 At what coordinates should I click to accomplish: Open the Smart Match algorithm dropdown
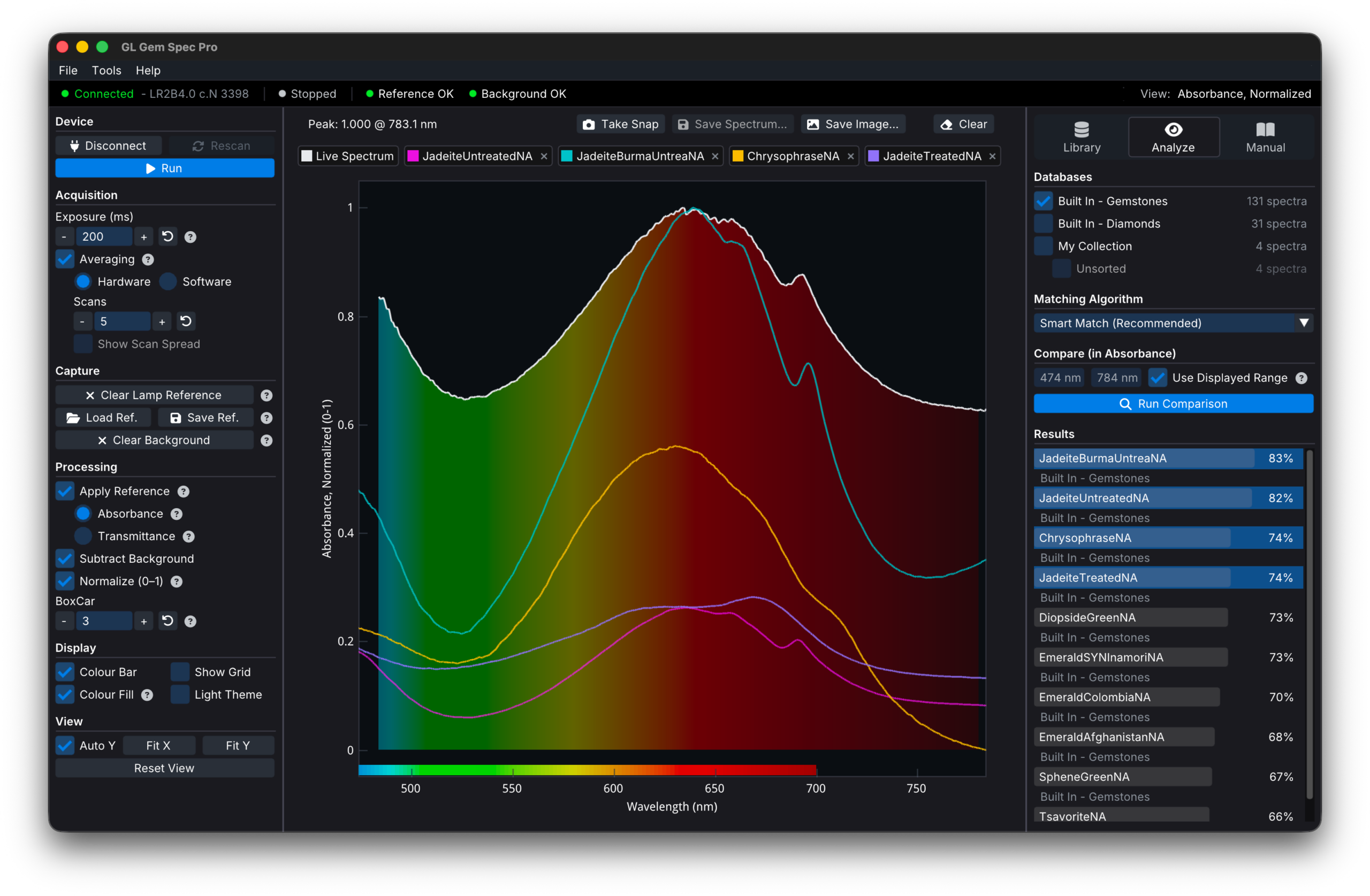[x=1173, y=324]
